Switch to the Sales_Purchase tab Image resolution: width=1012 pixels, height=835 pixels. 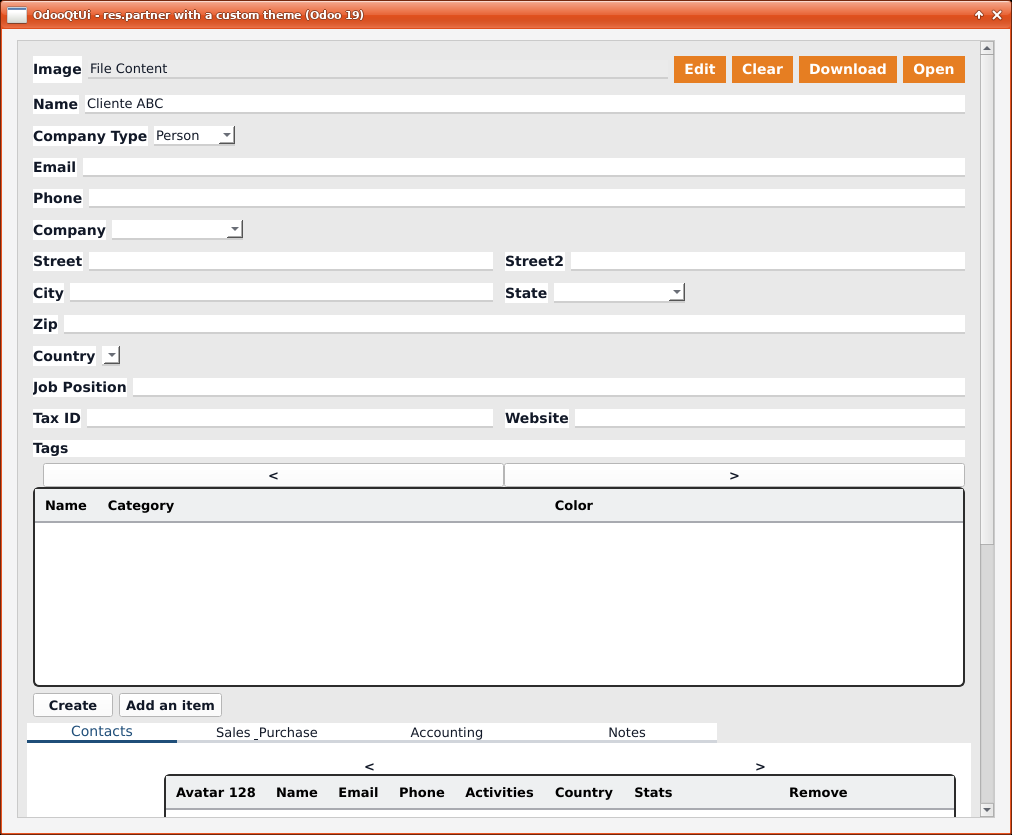pos(267,732)
